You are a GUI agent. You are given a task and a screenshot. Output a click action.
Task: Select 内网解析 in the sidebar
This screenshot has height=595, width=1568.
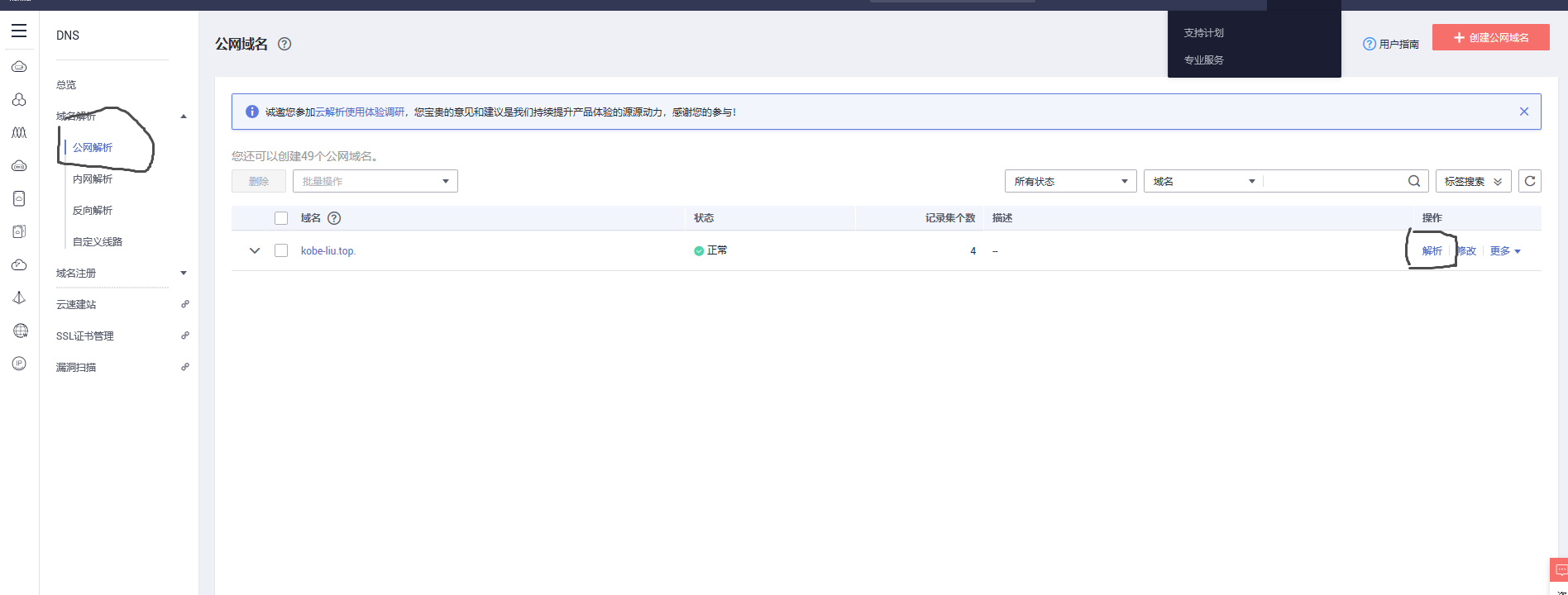point(93,178)
